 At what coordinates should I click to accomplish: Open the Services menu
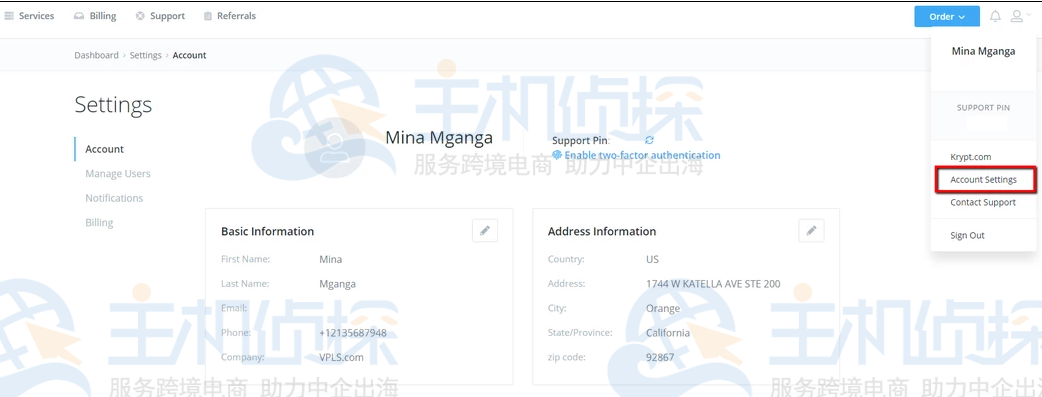pyautogui.click(x=29, y=16)
